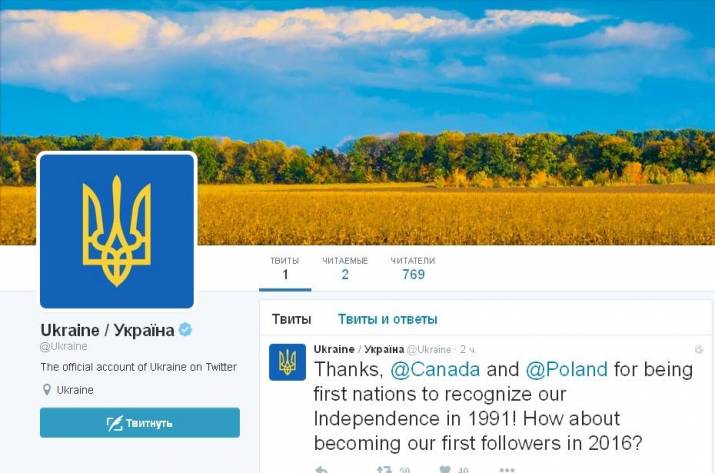Click the retweet icon under the tweet
This screenshot has width=715, height=473.
click(384, 469)
